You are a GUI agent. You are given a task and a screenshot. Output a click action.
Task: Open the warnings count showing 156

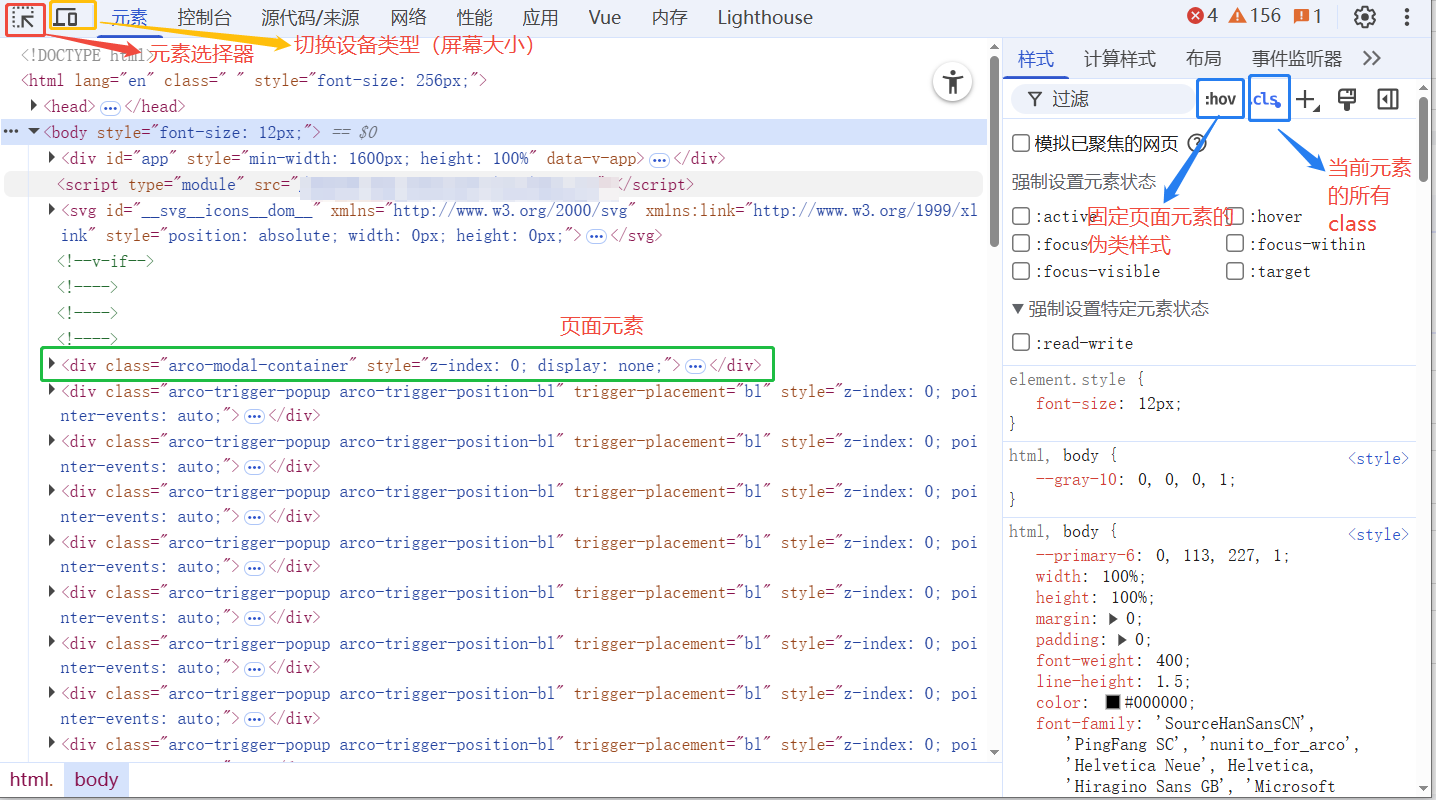[1254, 16]
